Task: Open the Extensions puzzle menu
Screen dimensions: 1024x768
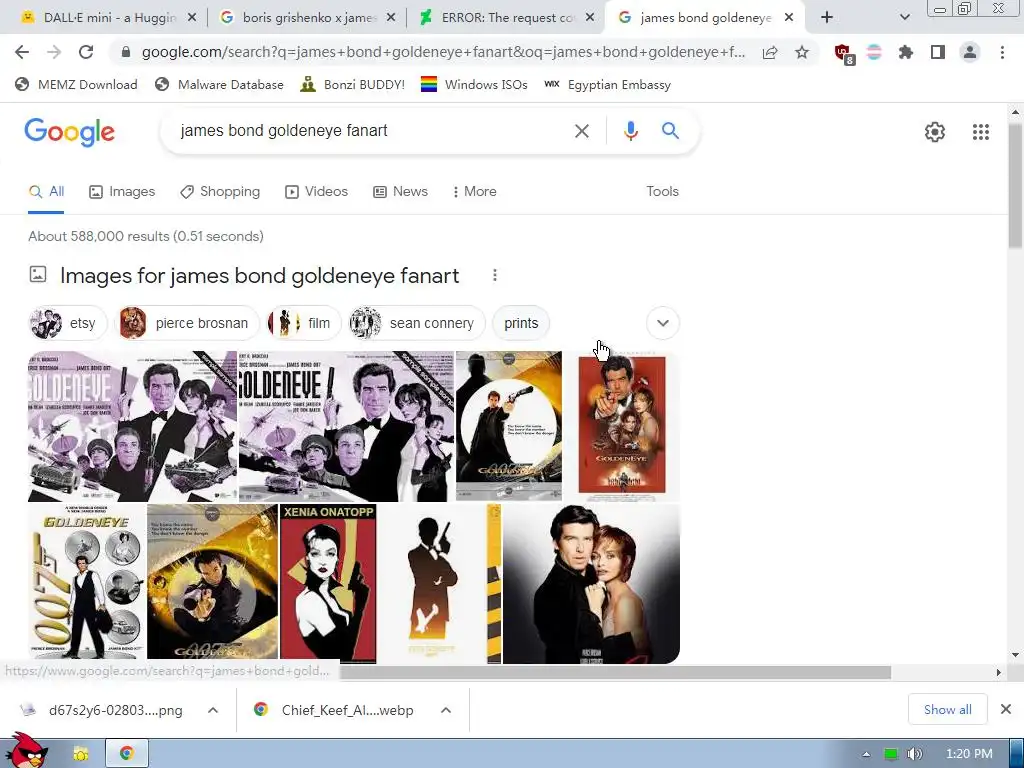Action: (x=905, y=52)
